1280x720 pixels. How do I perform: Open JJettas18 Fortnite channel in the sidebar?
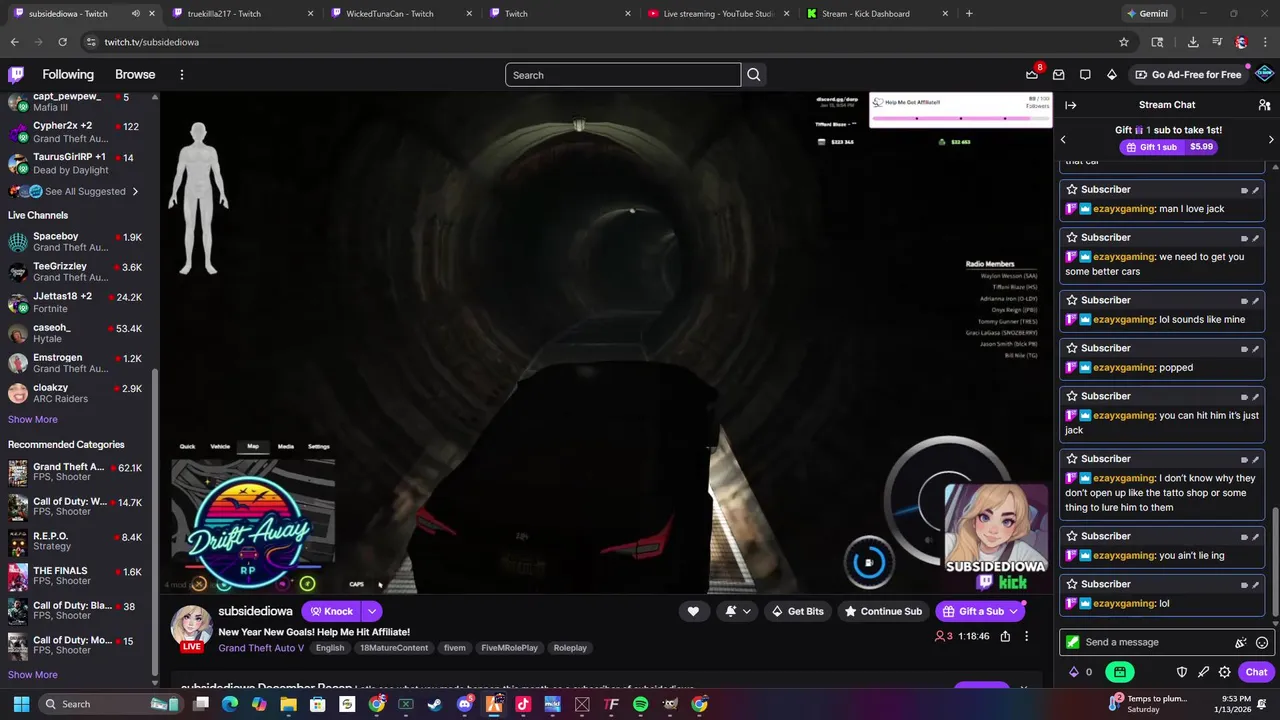(x=76, y=302)
